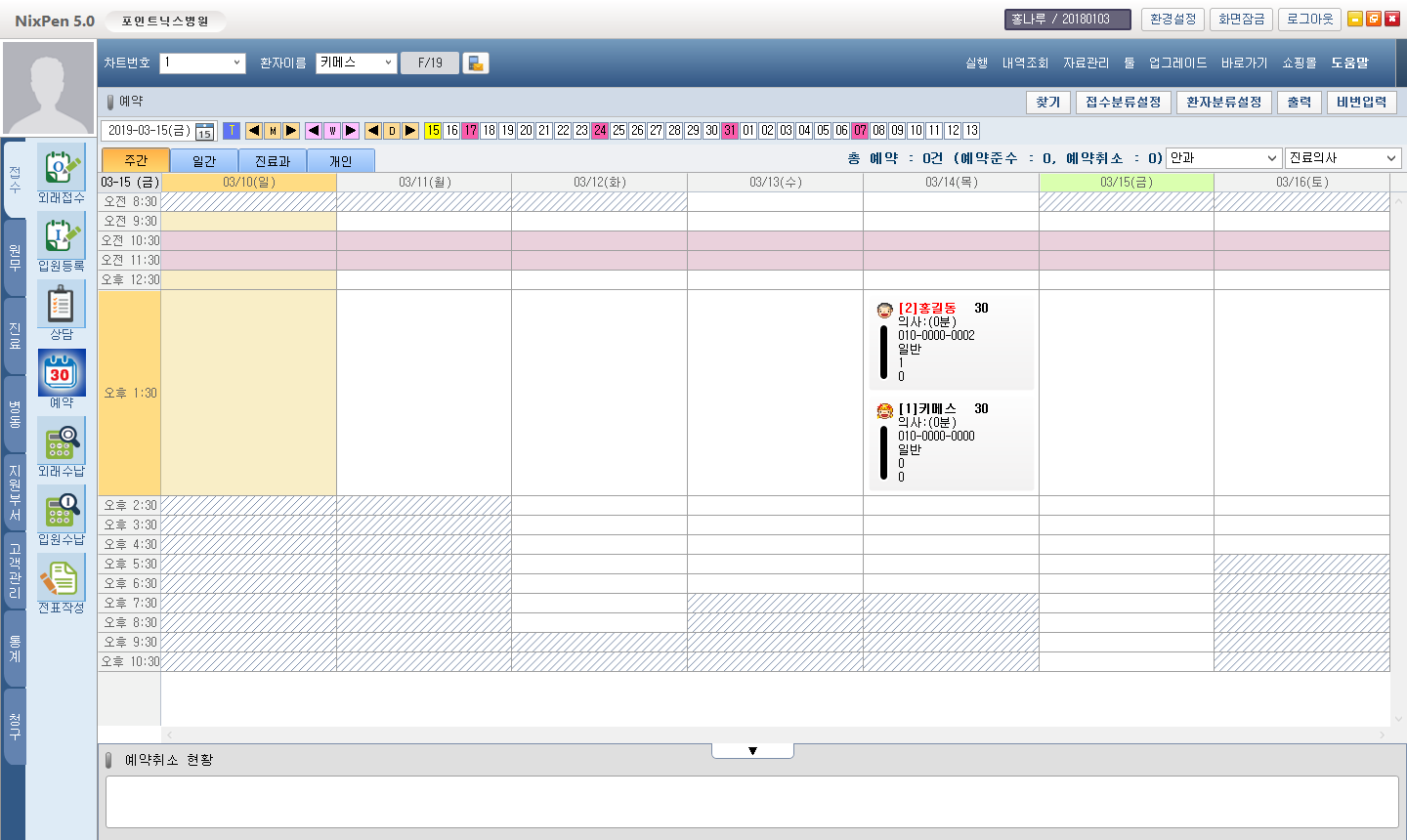The width and height of the screenshot is (1407, 840).
Task: Open the 진료의사 doctor dropdown
Action: coord(1390,158)
